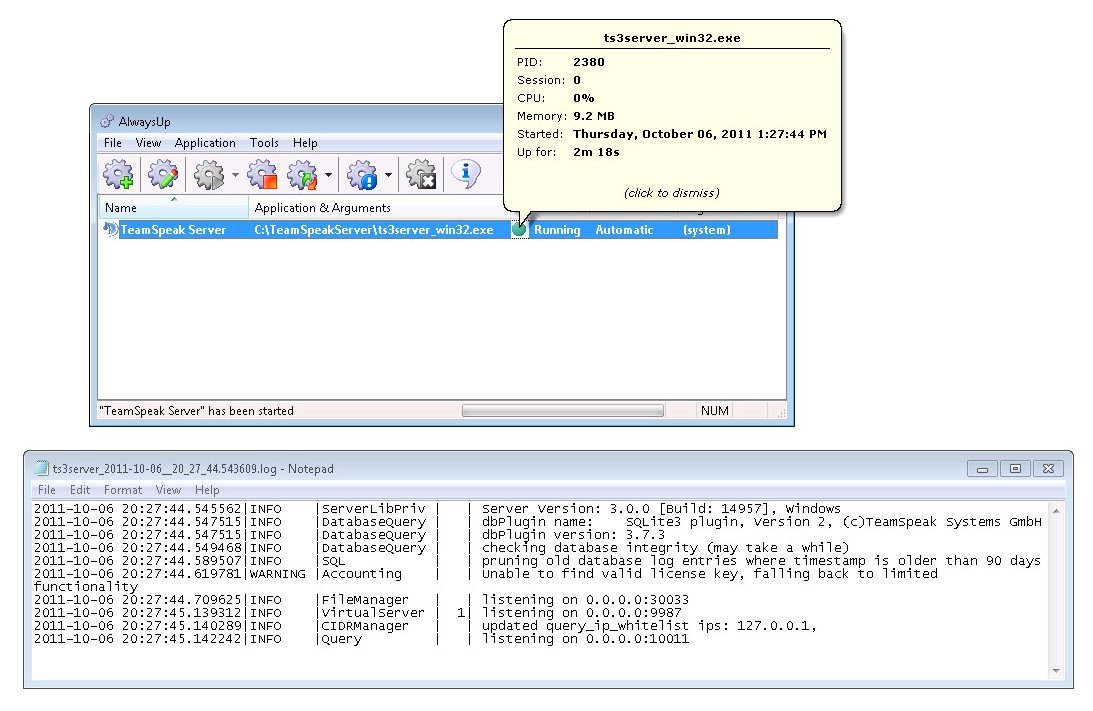Click Notepad scrollbar up arrow
Viewport: 1093px width, 711px height.
(x=1056, y=511)
